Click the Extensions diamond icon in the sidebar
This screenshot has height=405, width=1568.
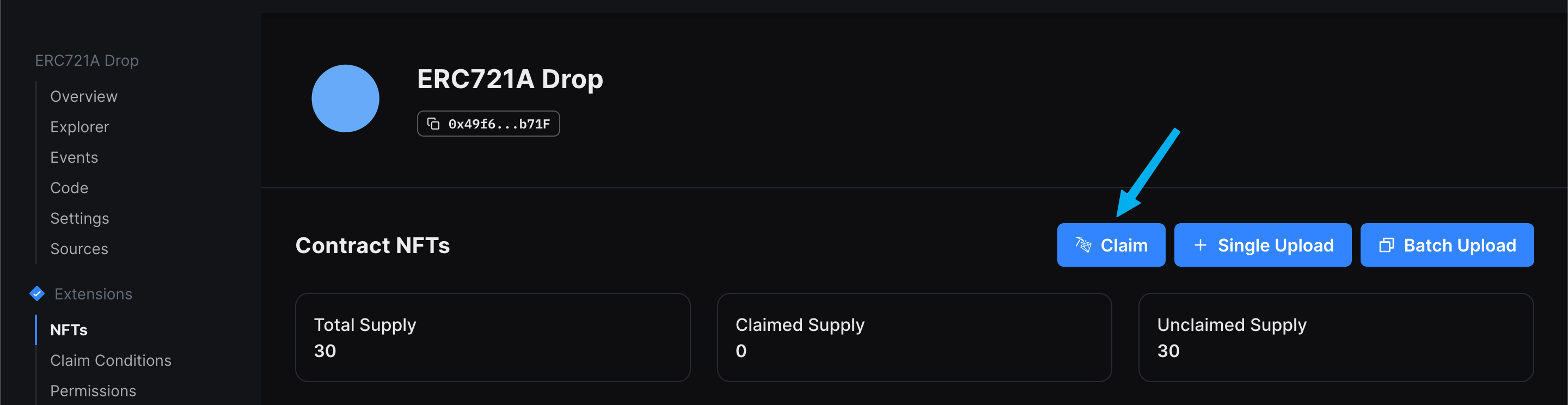coord(37,293)
